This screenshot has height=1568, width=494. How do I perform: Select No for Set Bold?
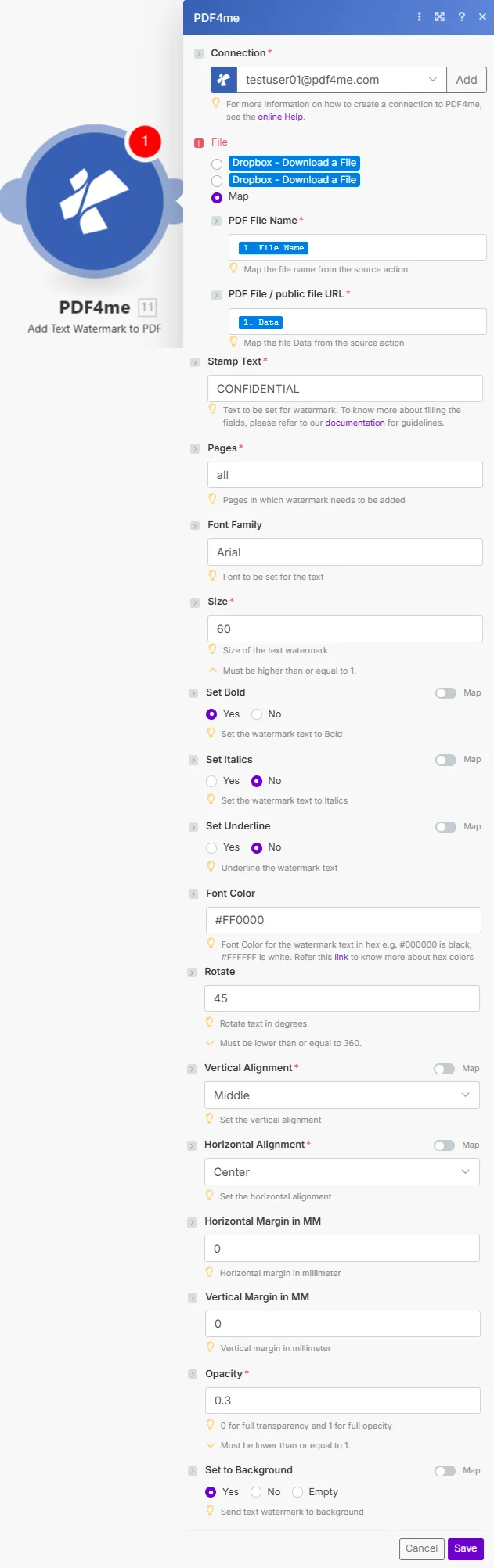257,714
